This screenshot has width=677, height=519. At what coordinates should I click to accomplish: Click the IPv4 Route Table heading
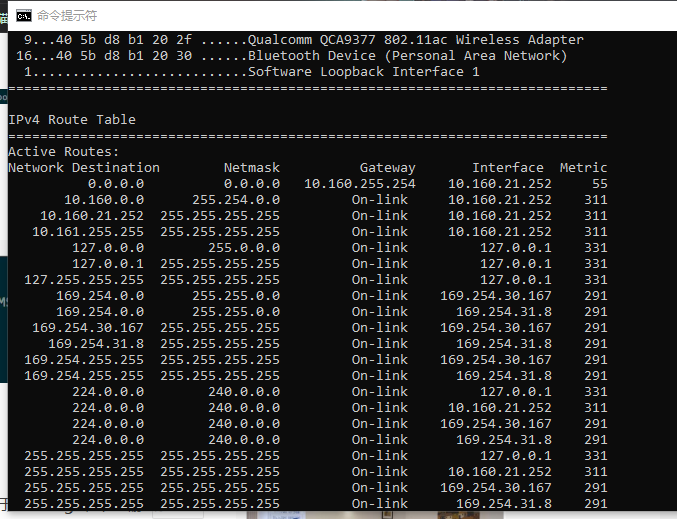pyautogui.click(x=72, y=120)
